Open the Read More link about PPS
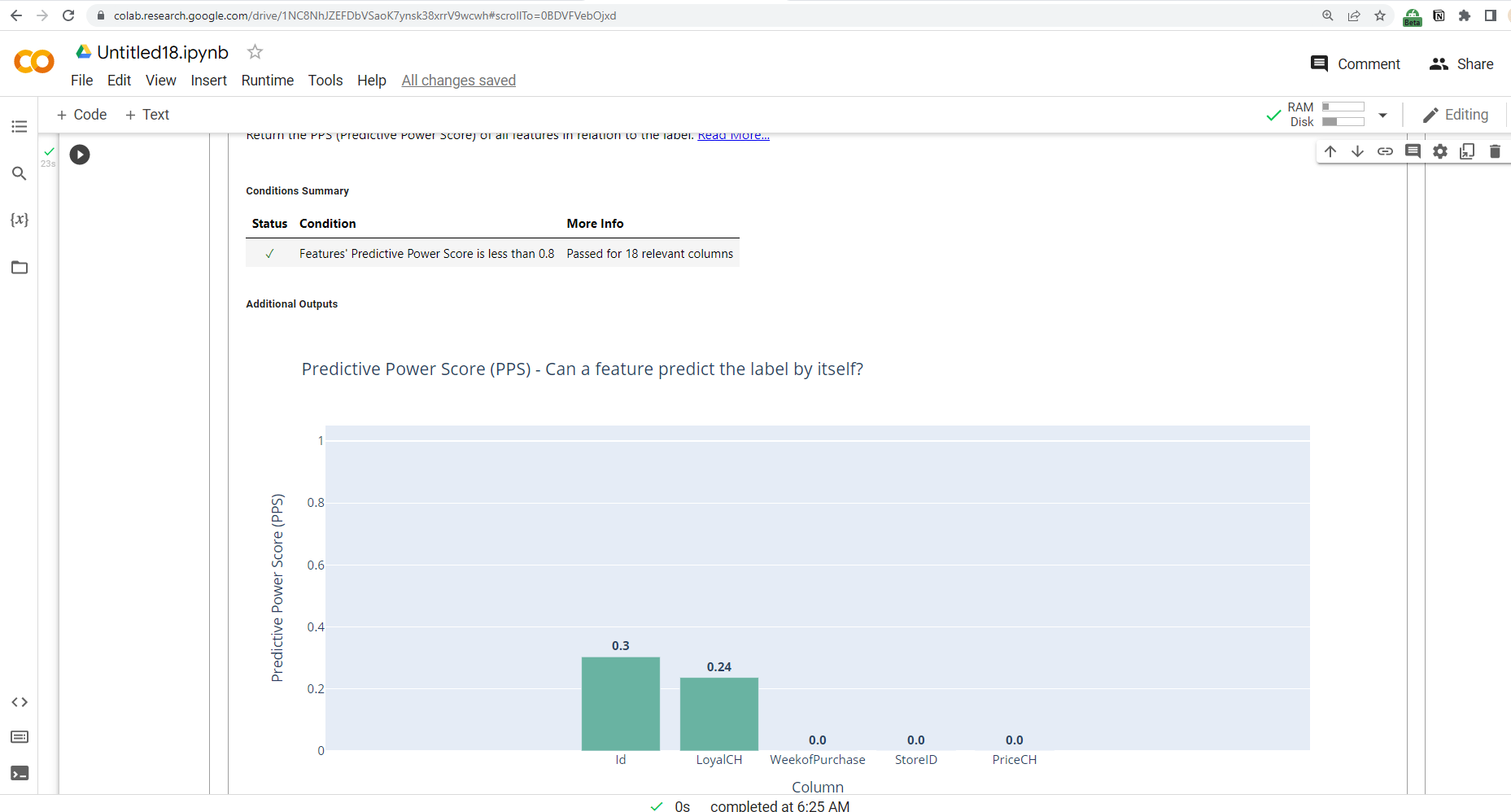The width and height of the screenshot is (1511, 812). (x=732, y=134)
